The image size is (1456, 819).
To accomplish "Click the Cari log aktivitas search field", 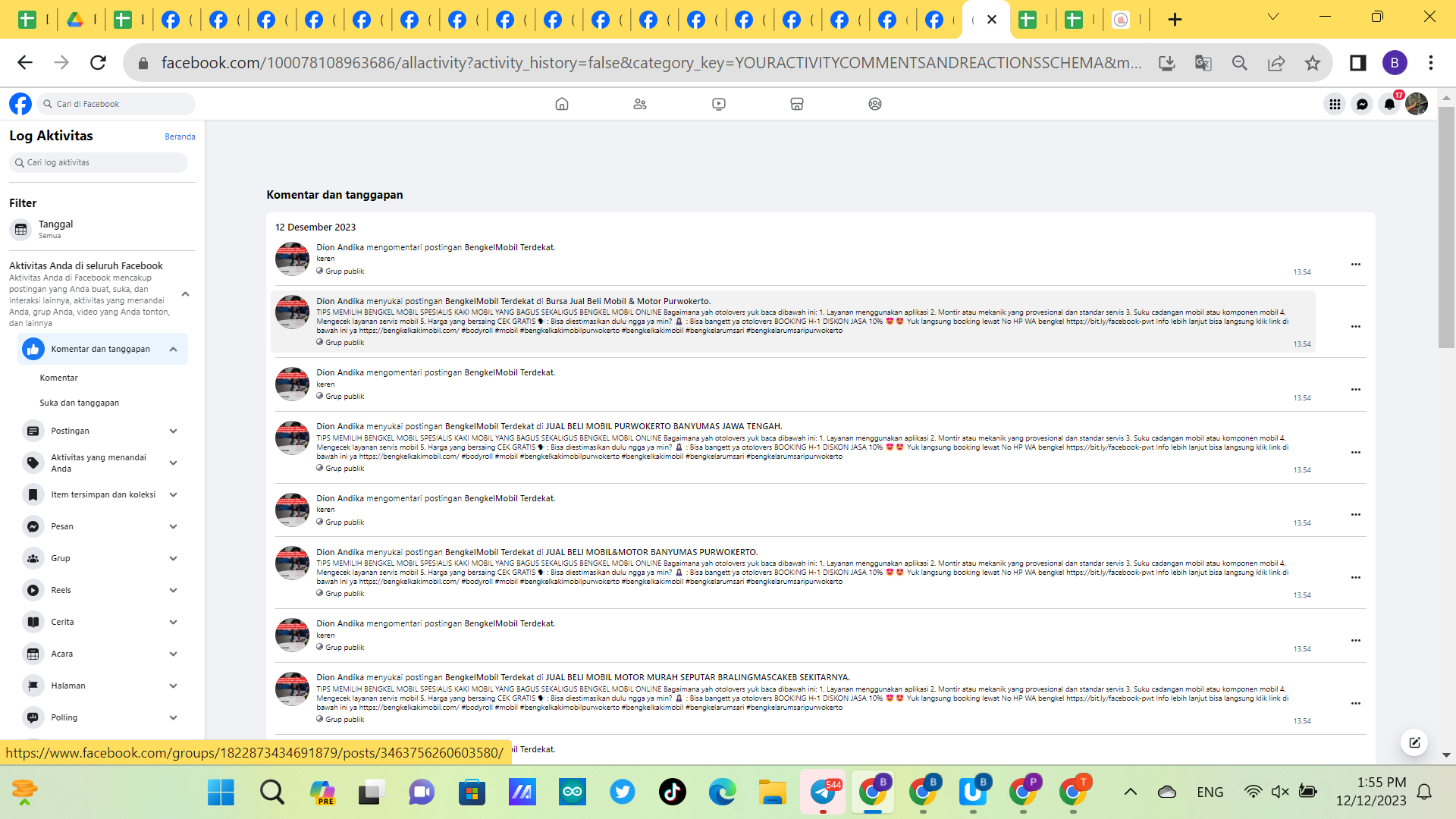I will pyautogui.click(x=99, y=162).
